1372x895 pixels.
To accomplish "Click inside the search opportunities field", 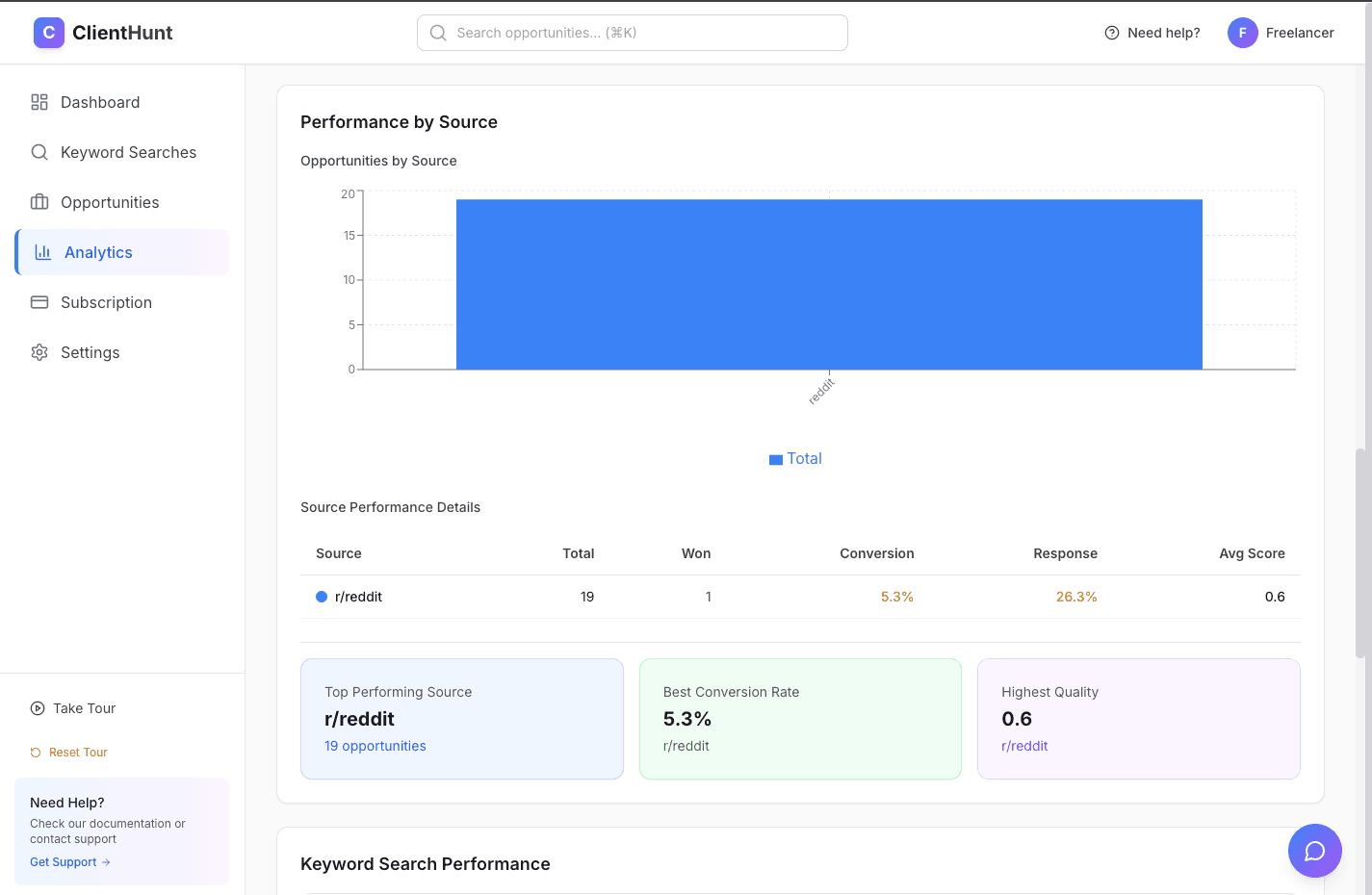I will [632, 32].
